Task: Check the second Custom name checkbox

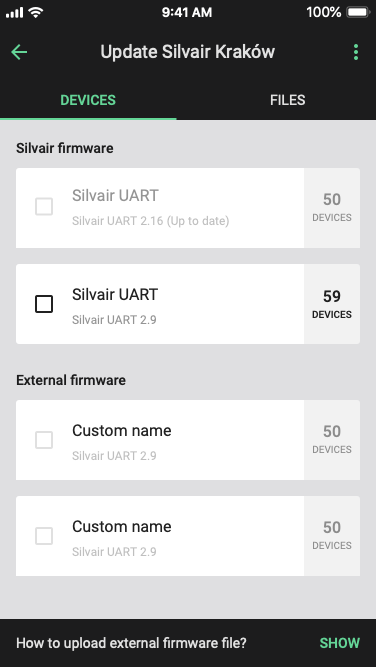Action: 44,536
